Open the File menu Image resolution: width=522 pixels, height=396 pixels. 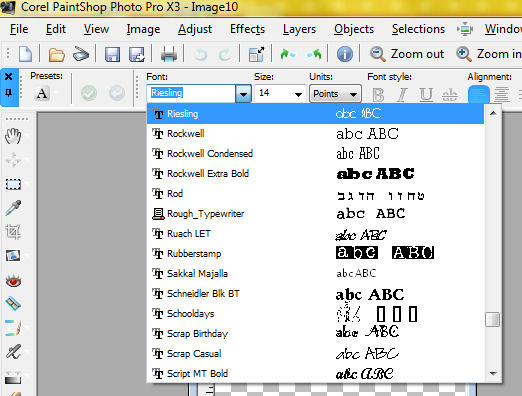(19, 29)
